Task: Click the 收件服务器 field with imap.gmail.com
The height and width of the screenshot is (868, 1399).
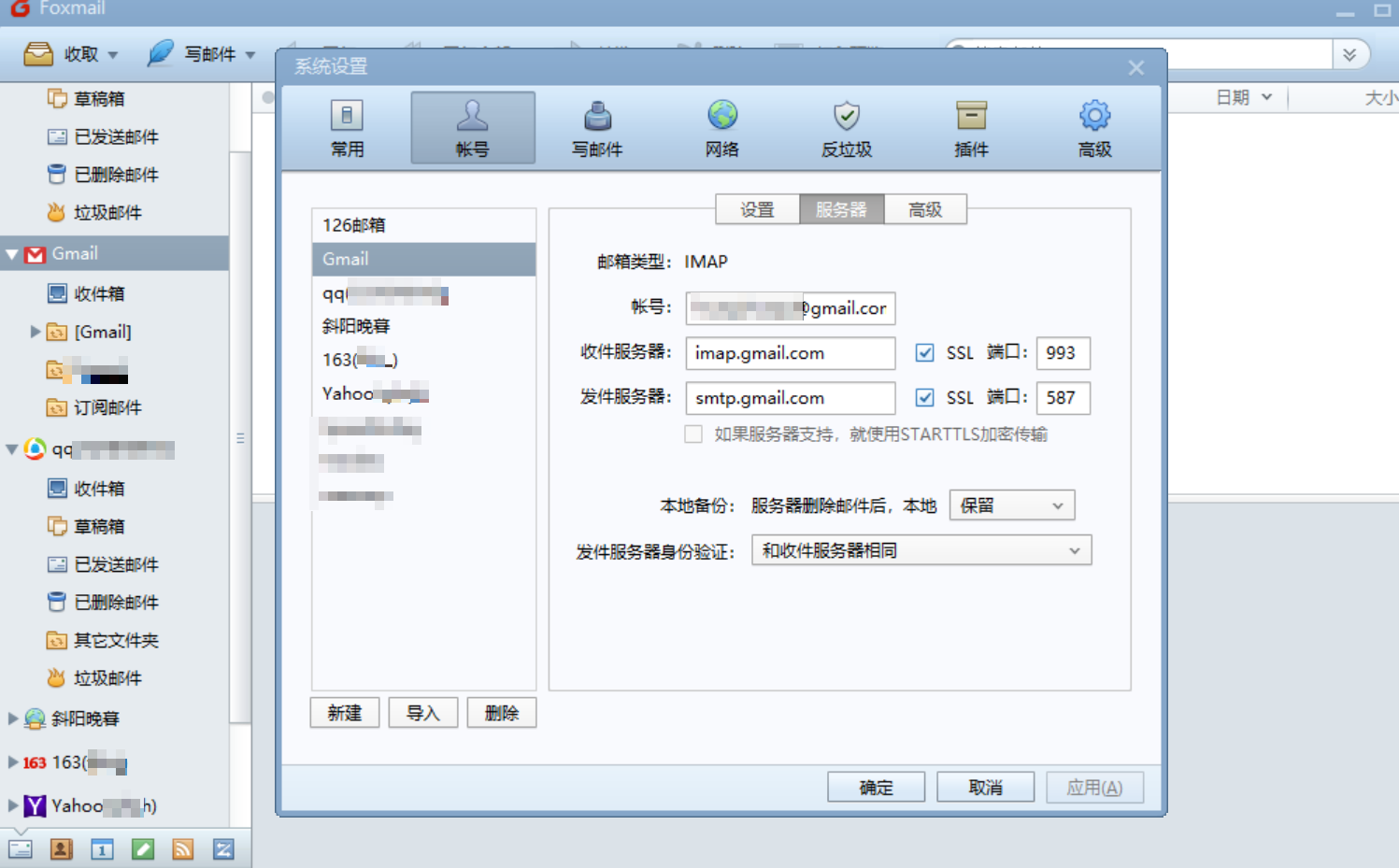Action: coord(791,353)
